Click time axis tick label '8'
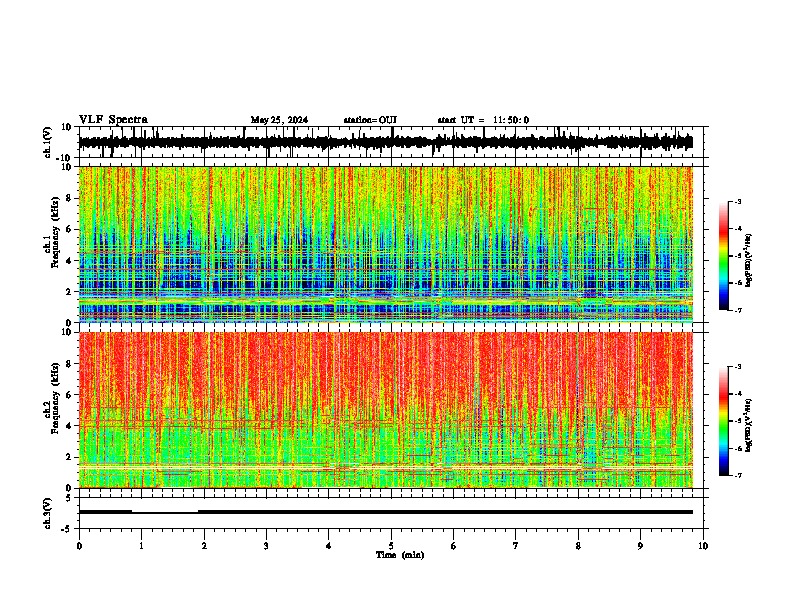The width and height of the screenshot is (792, 612). (578, 546)
